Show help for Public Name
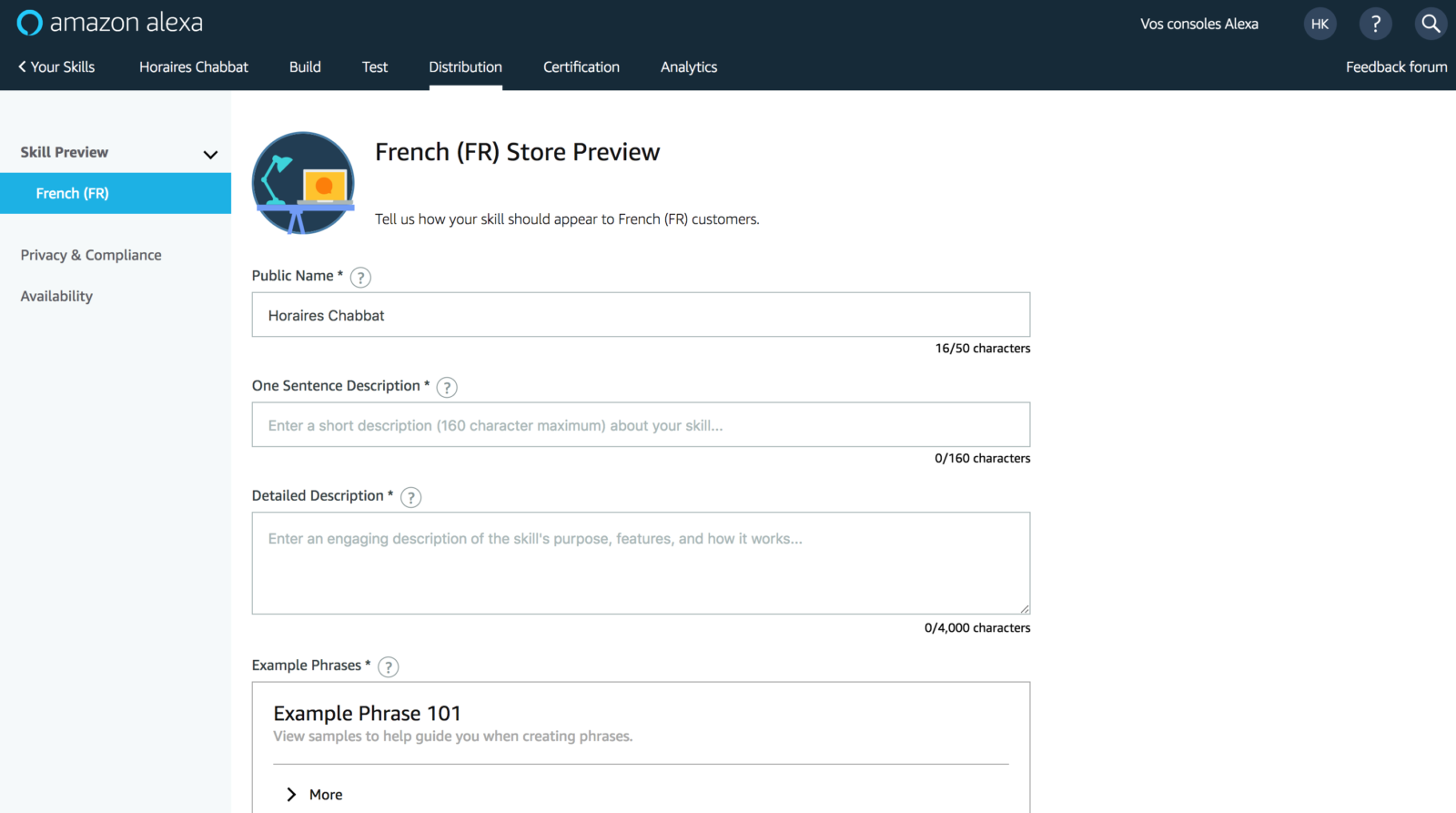This screenshot has height=813, width=1456. pos(360,278)
